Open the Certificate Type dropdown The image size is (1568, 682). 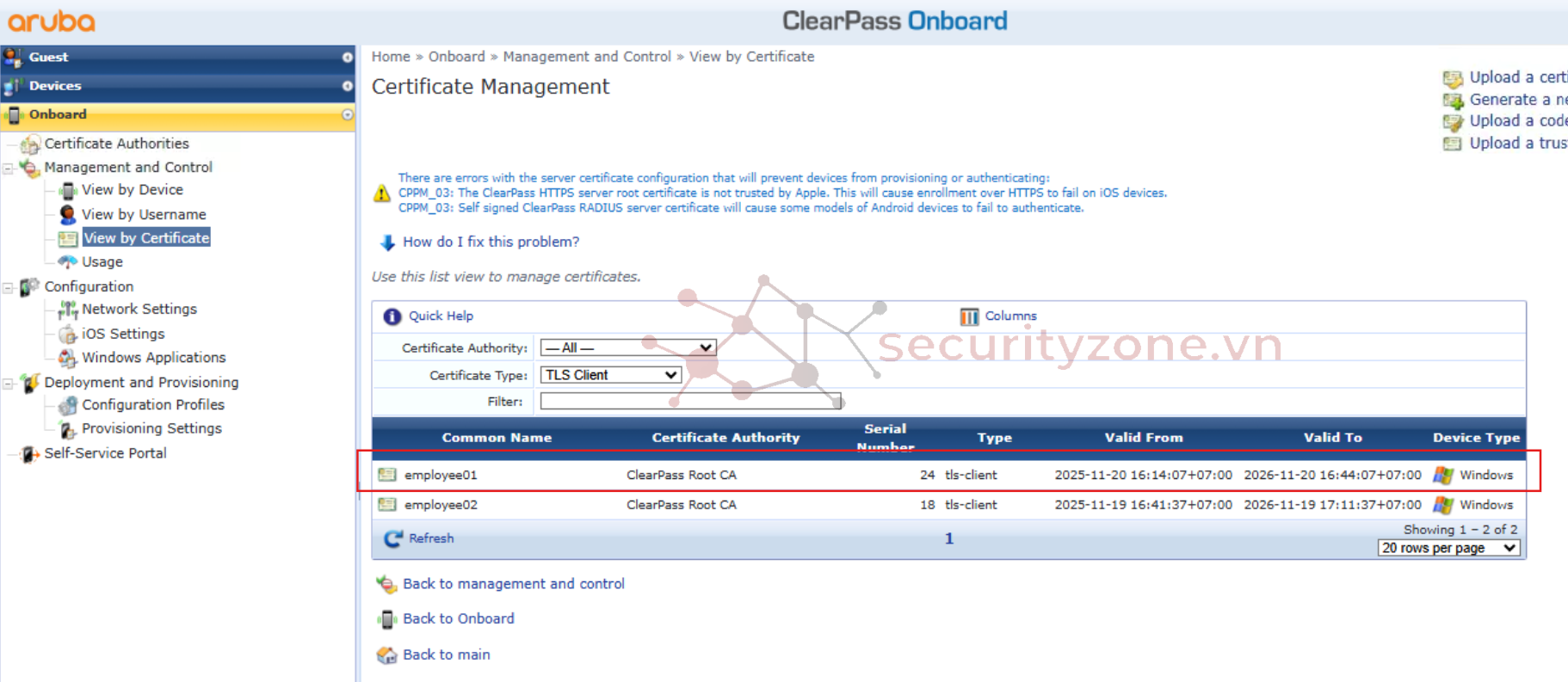click(x=610, y=375)
